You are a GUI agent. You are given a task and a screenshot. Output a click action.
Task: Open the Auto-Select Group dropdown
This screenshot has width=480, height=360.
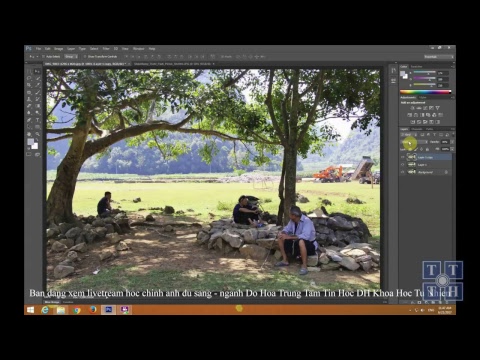tap(71, 57)
